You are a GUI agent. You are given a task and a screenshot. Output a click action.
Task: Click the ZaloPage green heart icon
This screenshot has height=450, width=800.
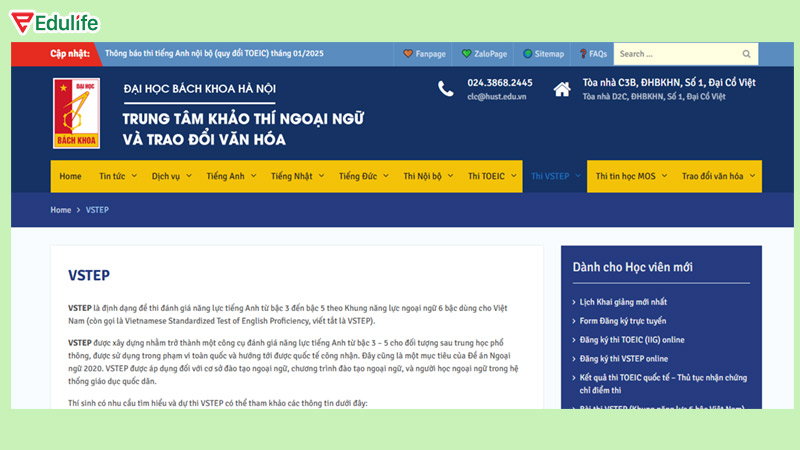click(466, 54)
